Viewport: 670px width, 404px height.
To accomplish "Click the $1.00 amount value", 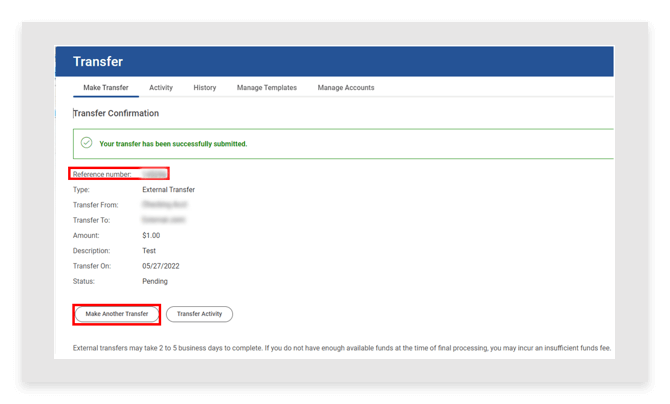I will tap(151, 236).
